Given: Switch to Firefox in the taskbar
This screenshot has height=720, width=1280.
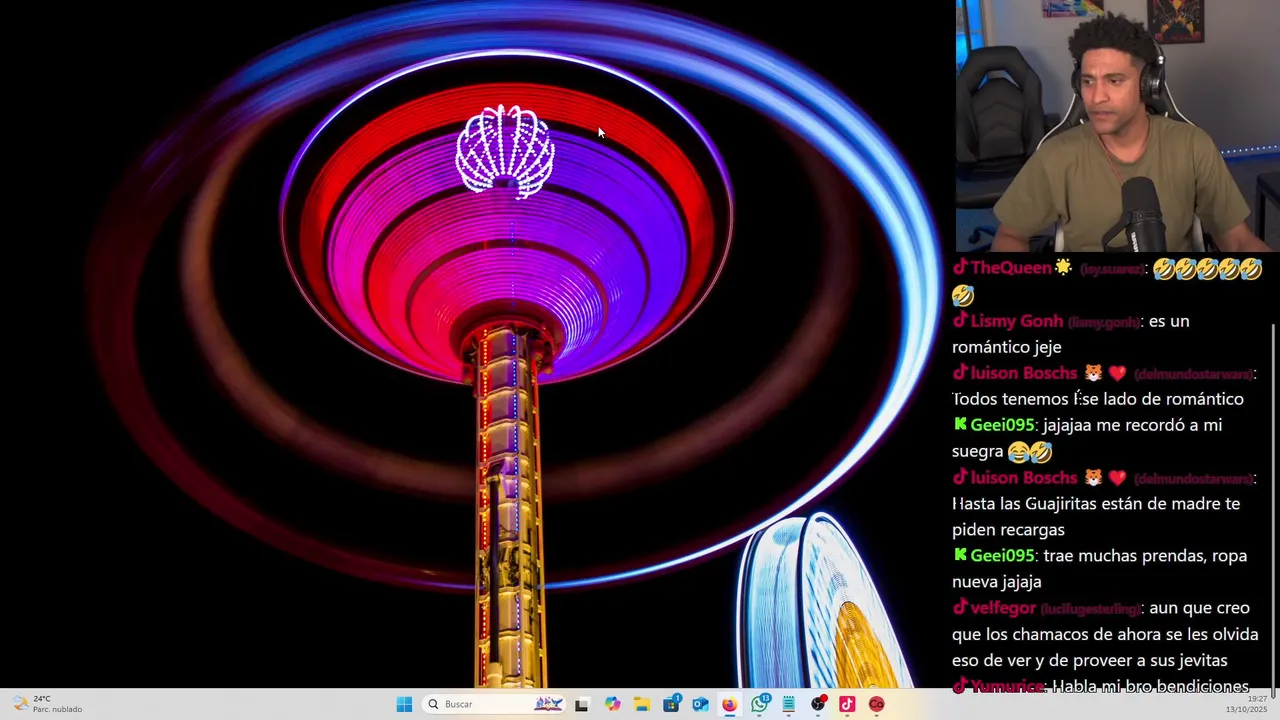Looking at the screenshot, I should click(x=729, y=704).
